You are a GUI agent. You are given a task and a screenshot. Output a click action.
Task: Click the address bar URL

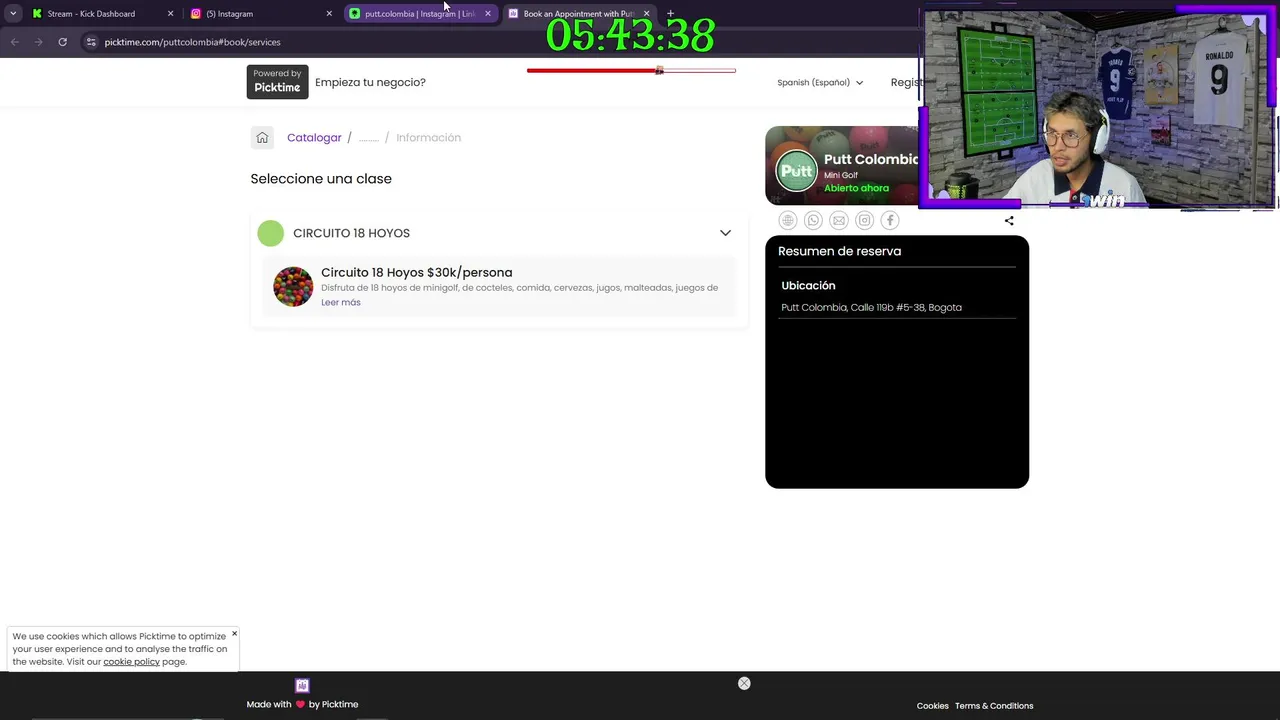(193, 42)
